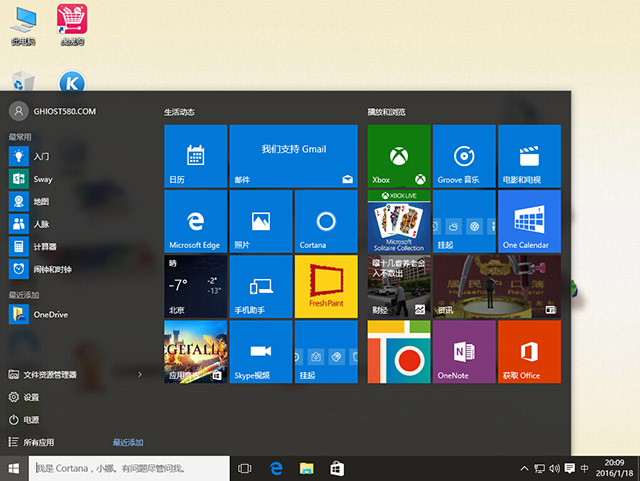Viewport: 640px width, 481px height.
Task: Open 计算器 in the most used list
Action: coord(45,247)
